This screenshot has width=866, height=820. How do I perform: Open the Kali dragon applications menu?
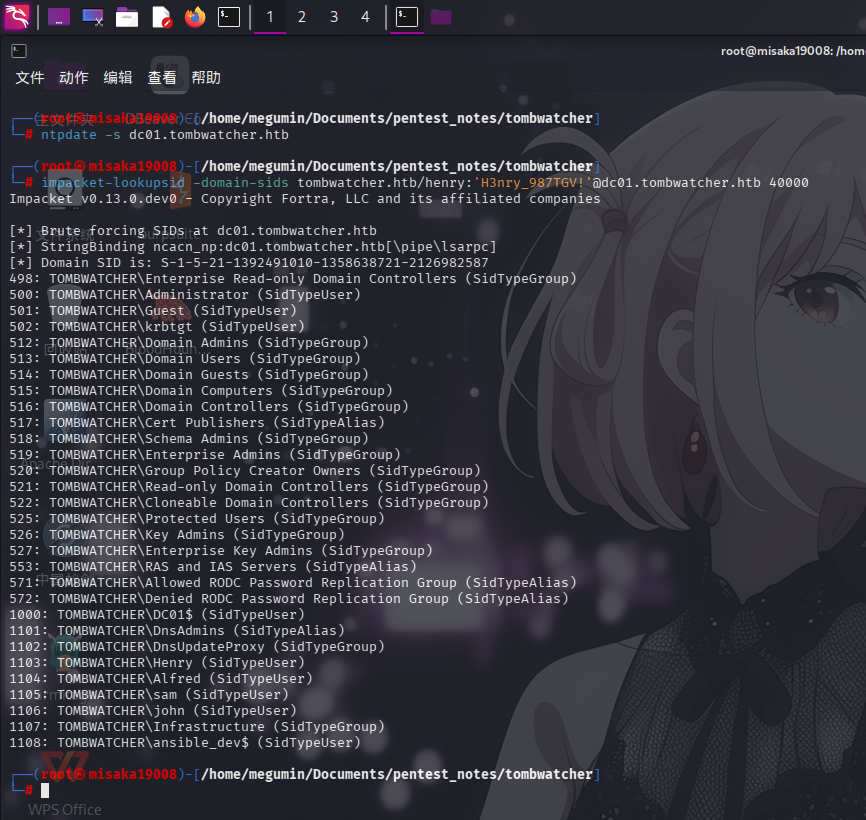[17, 17]
